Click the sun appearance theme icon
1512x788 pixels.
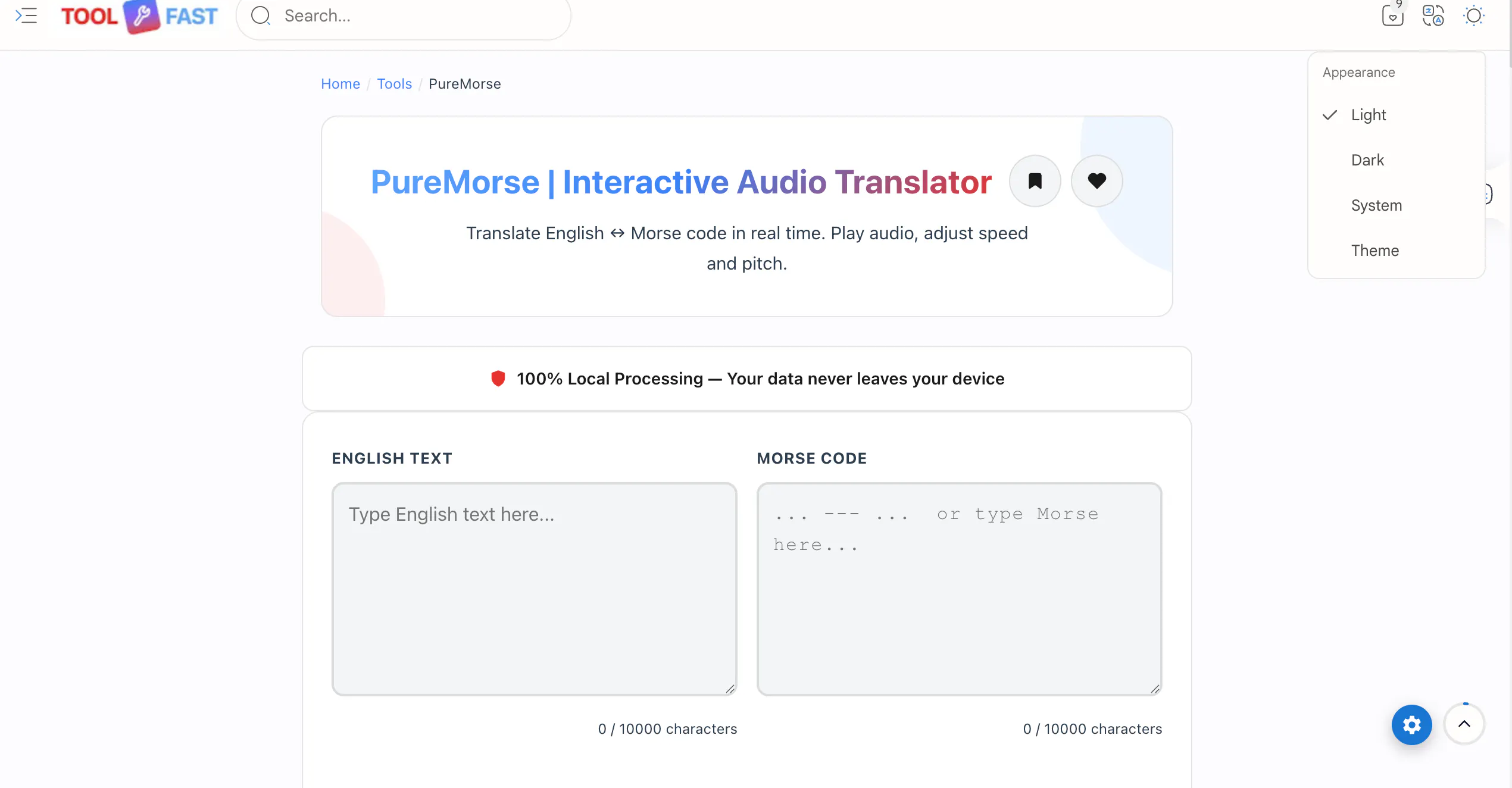point(1473,15)
